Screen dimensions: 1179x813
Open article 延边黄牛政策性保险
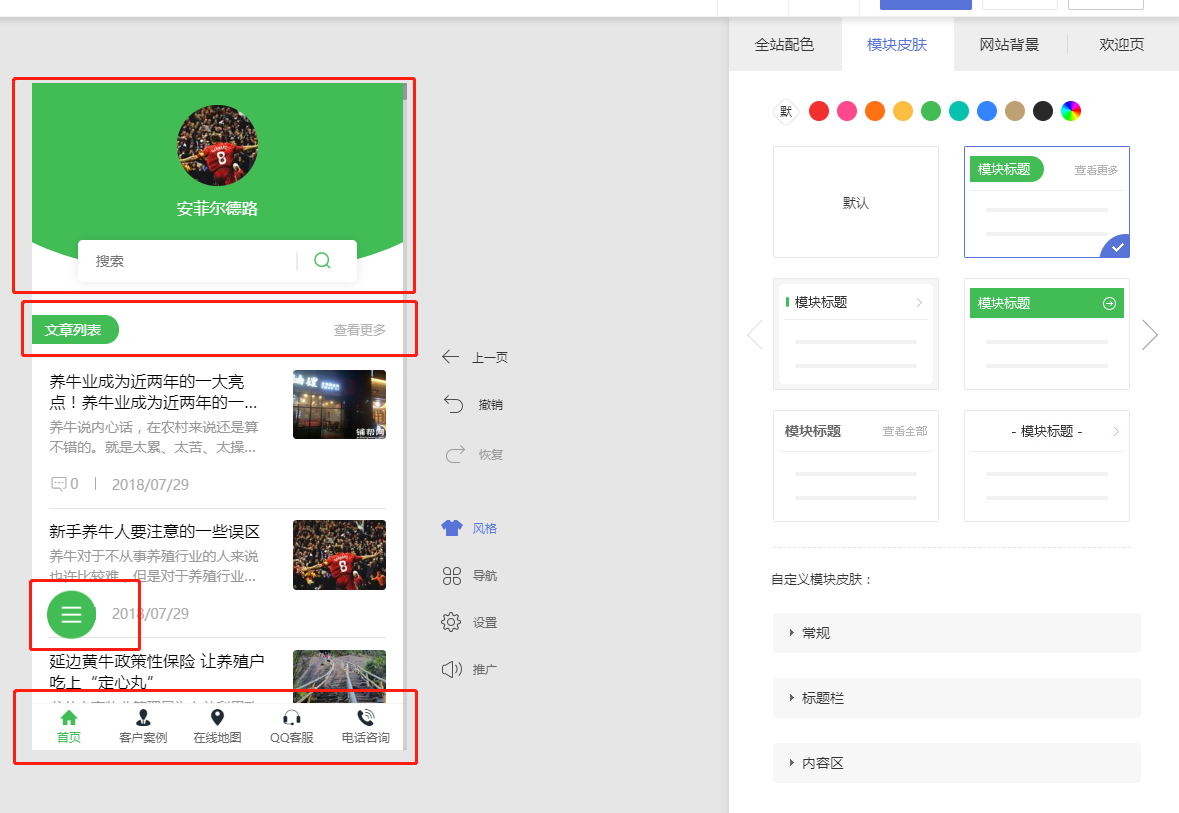[156, 672]
